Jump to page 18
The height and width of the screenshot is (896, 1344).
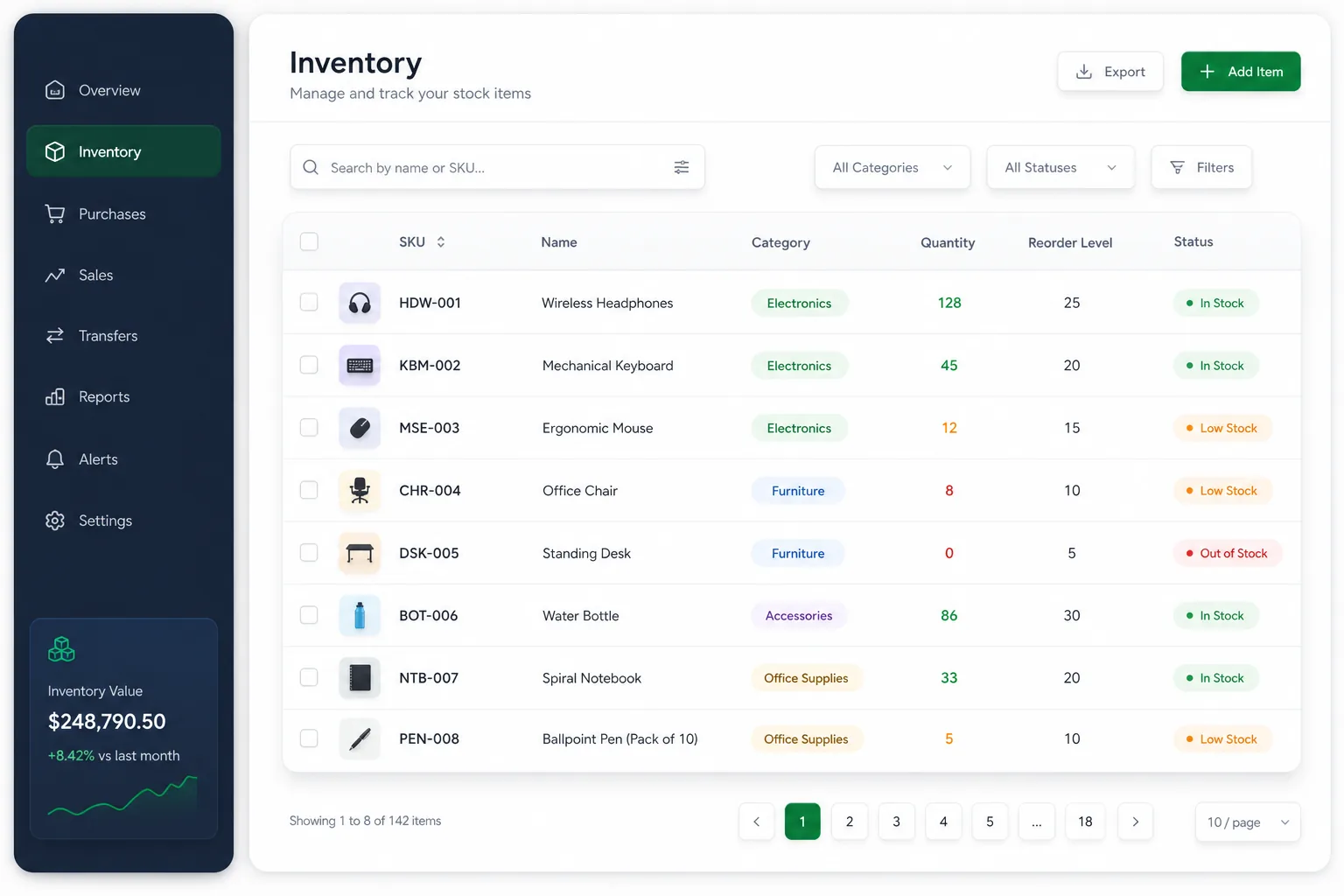point(1085,822)
